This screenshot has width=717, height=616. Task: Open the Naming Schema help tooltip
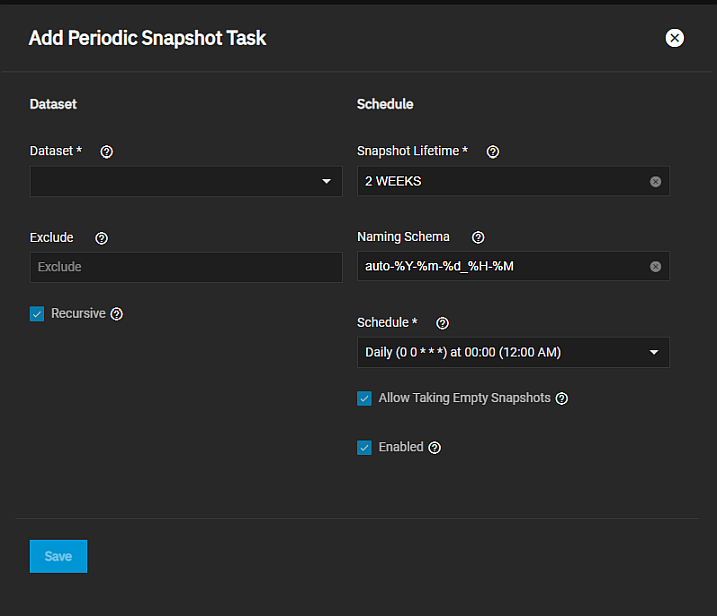(x=478, y=238)
